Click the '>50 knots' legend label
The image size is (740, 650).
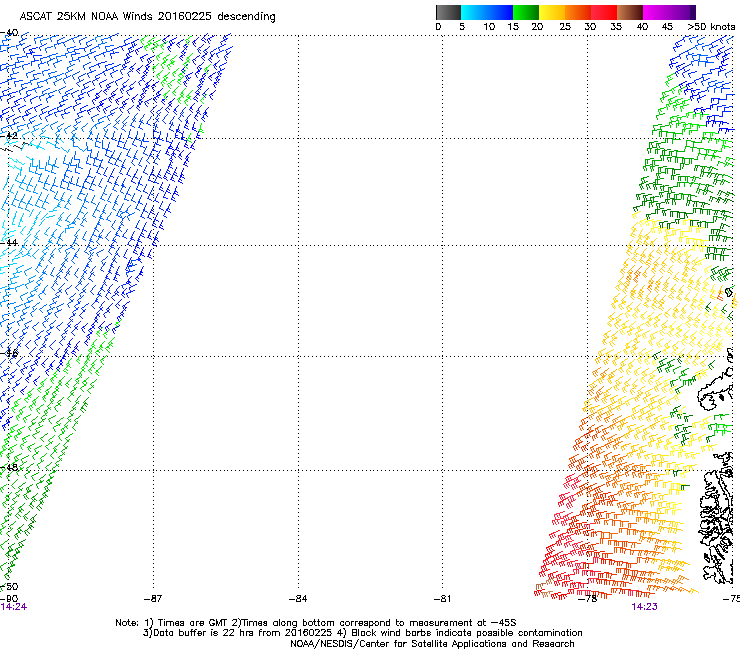pos(711,27)
